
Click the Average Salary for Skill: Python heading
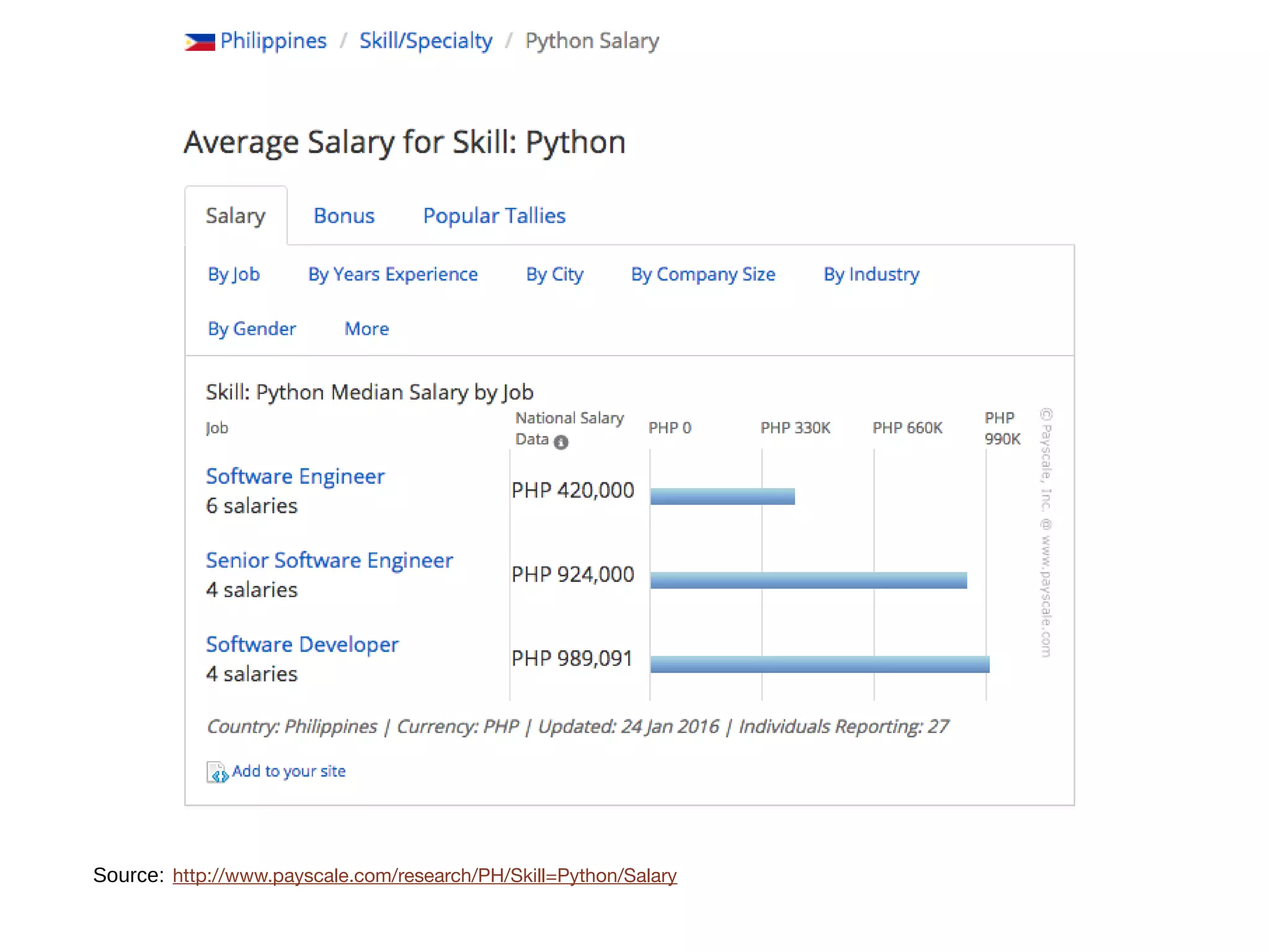pyautogui.click(x=405, y=143)
